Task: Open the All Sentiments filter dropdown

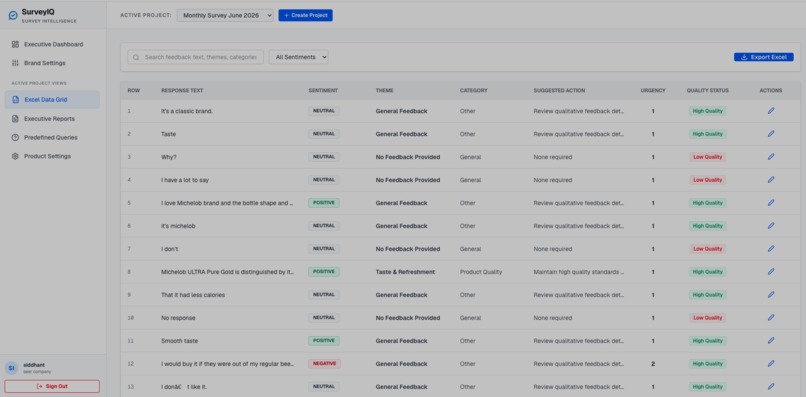Action: (x=299, y=57)
